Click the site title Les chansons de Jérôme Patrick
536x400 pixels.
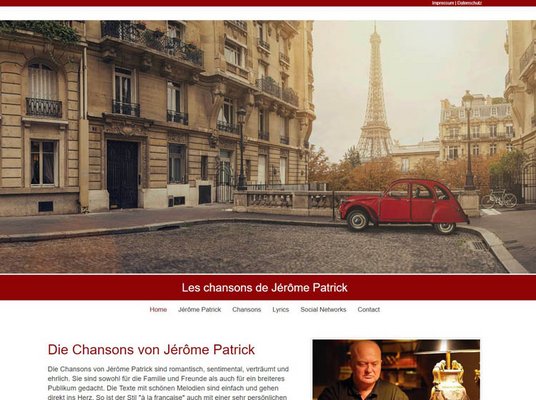coord(265,288)
